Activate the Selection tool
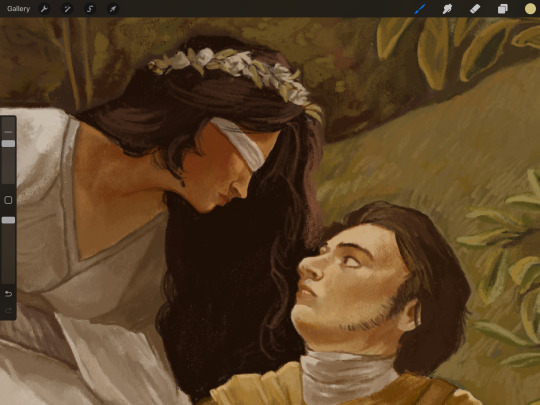Viewport: 540px width, 405px height. 90,9
